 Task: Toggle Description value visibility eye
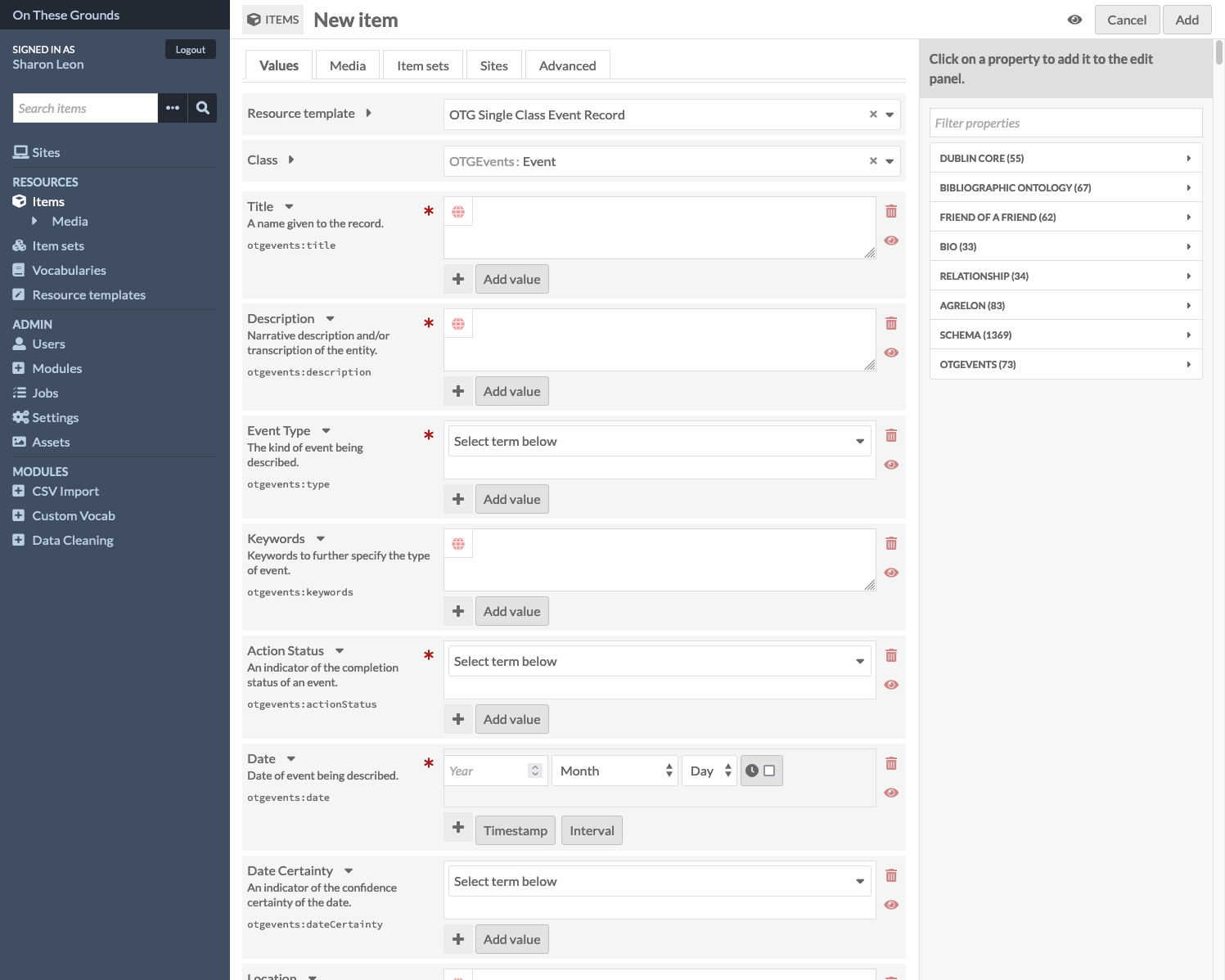coord(891,353)
